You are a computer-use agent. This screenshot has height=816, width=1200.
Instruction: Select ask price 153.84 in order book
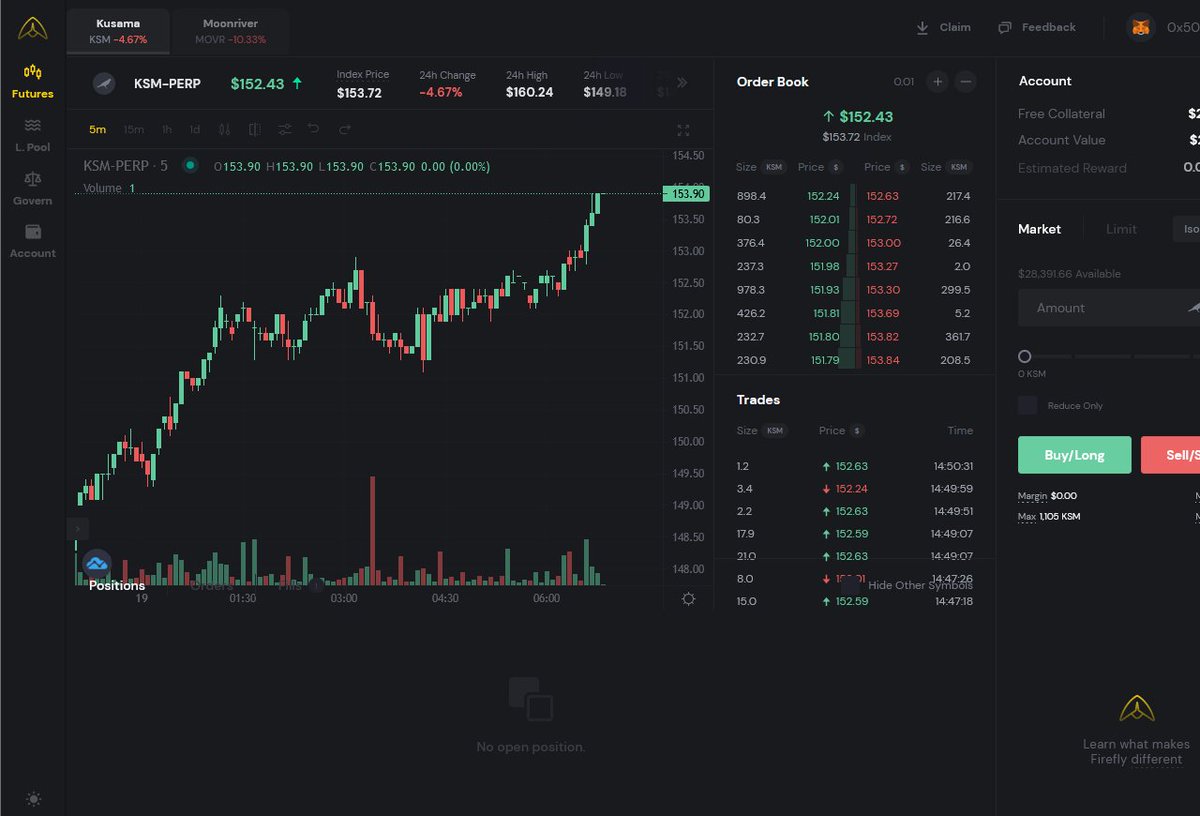pyautogui.click(x=882, y=360)
